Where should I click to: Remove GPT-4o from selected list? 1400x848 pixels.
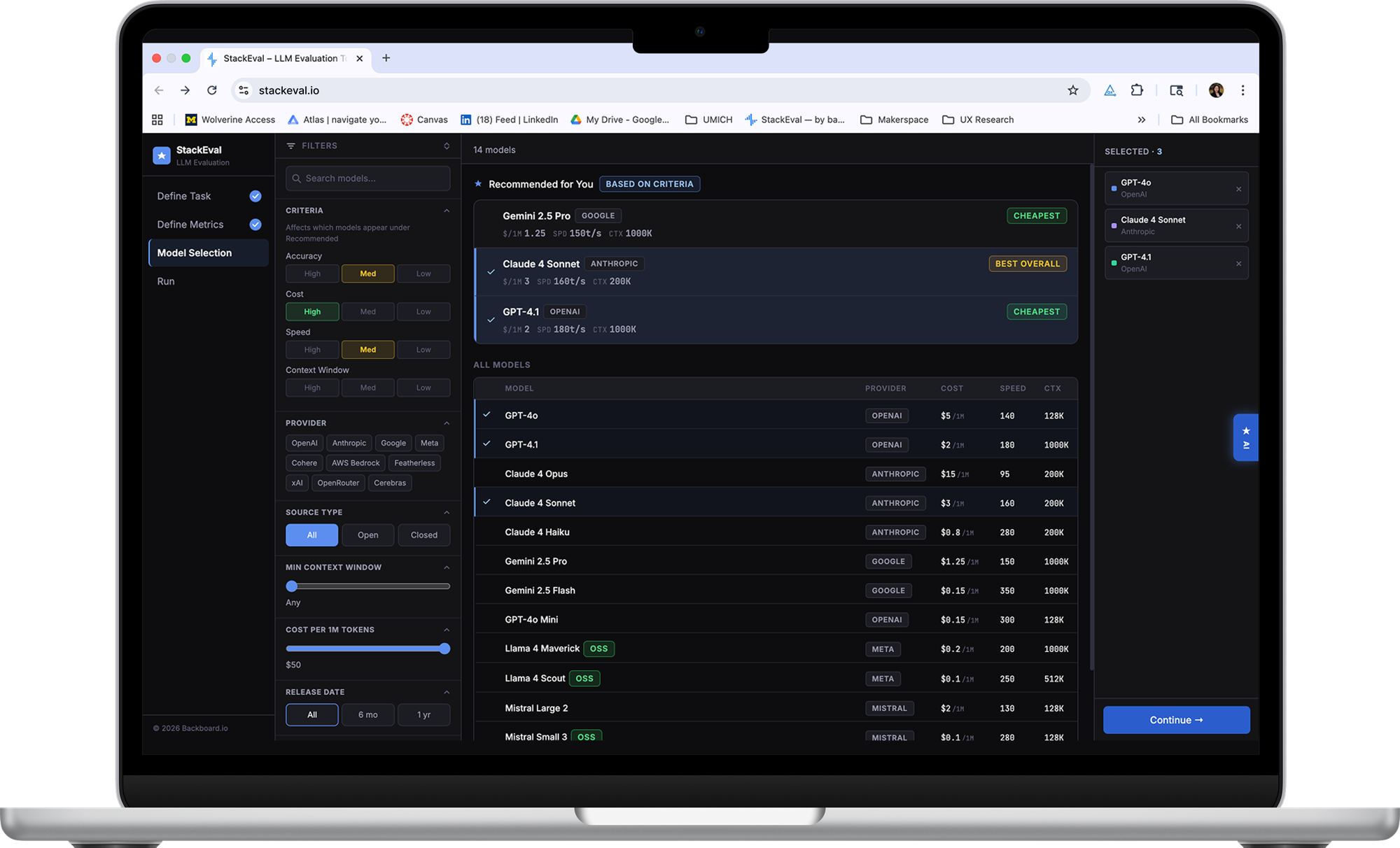click(x=1239, y=189)
